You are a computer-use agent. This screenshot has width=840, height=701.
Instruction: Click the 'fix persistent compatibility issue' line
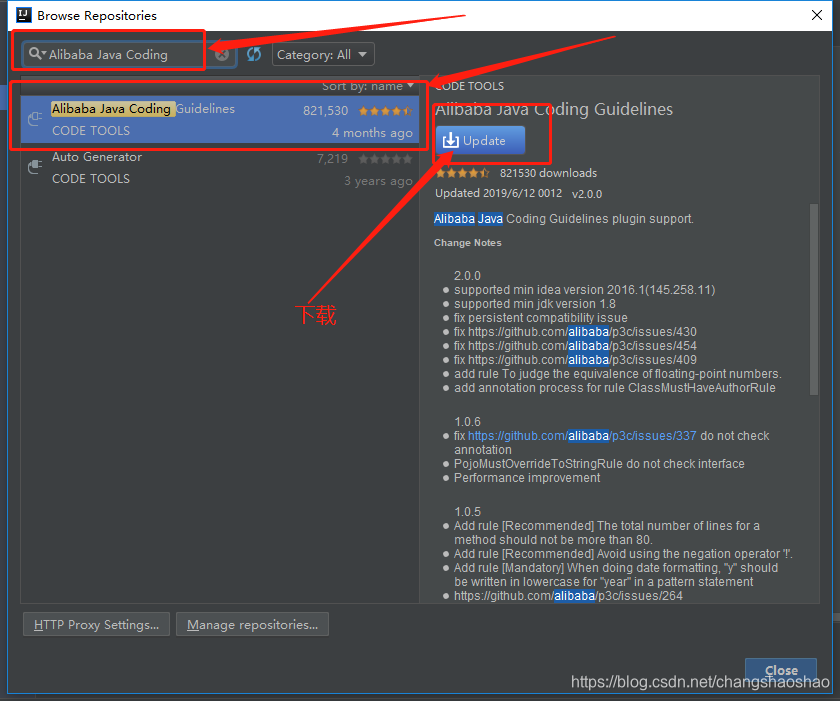(x=541, y=318)
